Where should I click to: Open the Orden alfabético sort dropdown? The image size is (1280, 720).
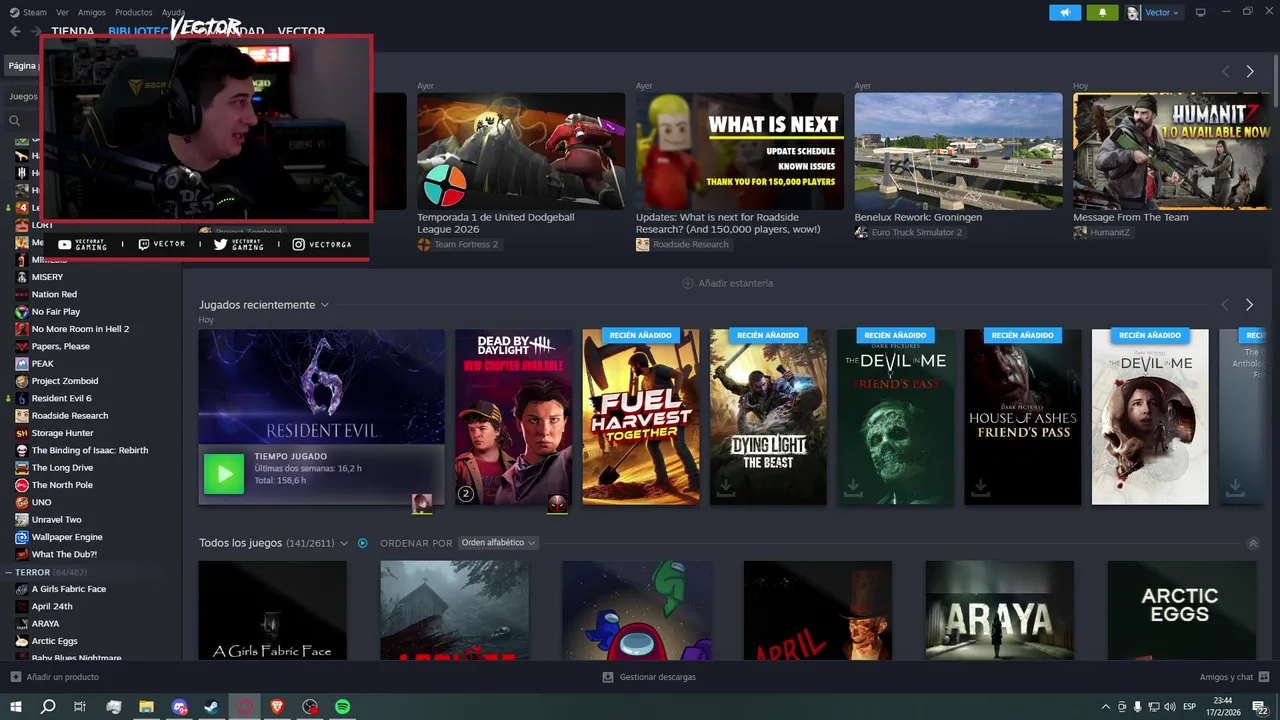click(x=498, y=543)
